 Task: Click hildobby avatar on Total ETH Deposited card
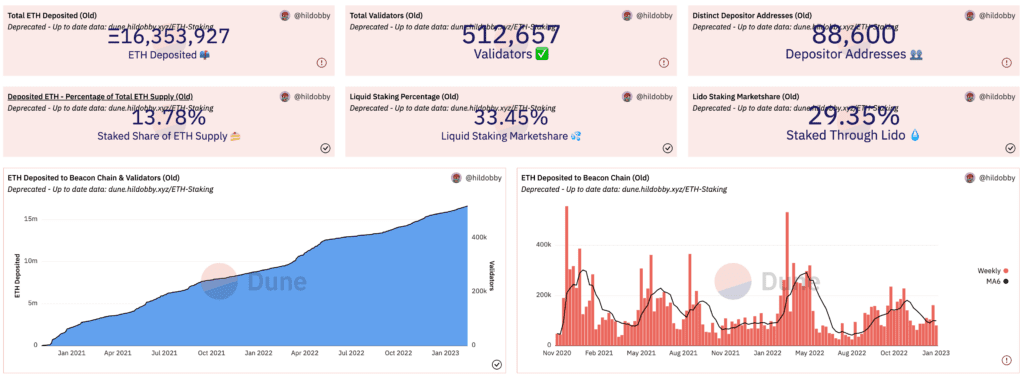click(x=285, y=16)
